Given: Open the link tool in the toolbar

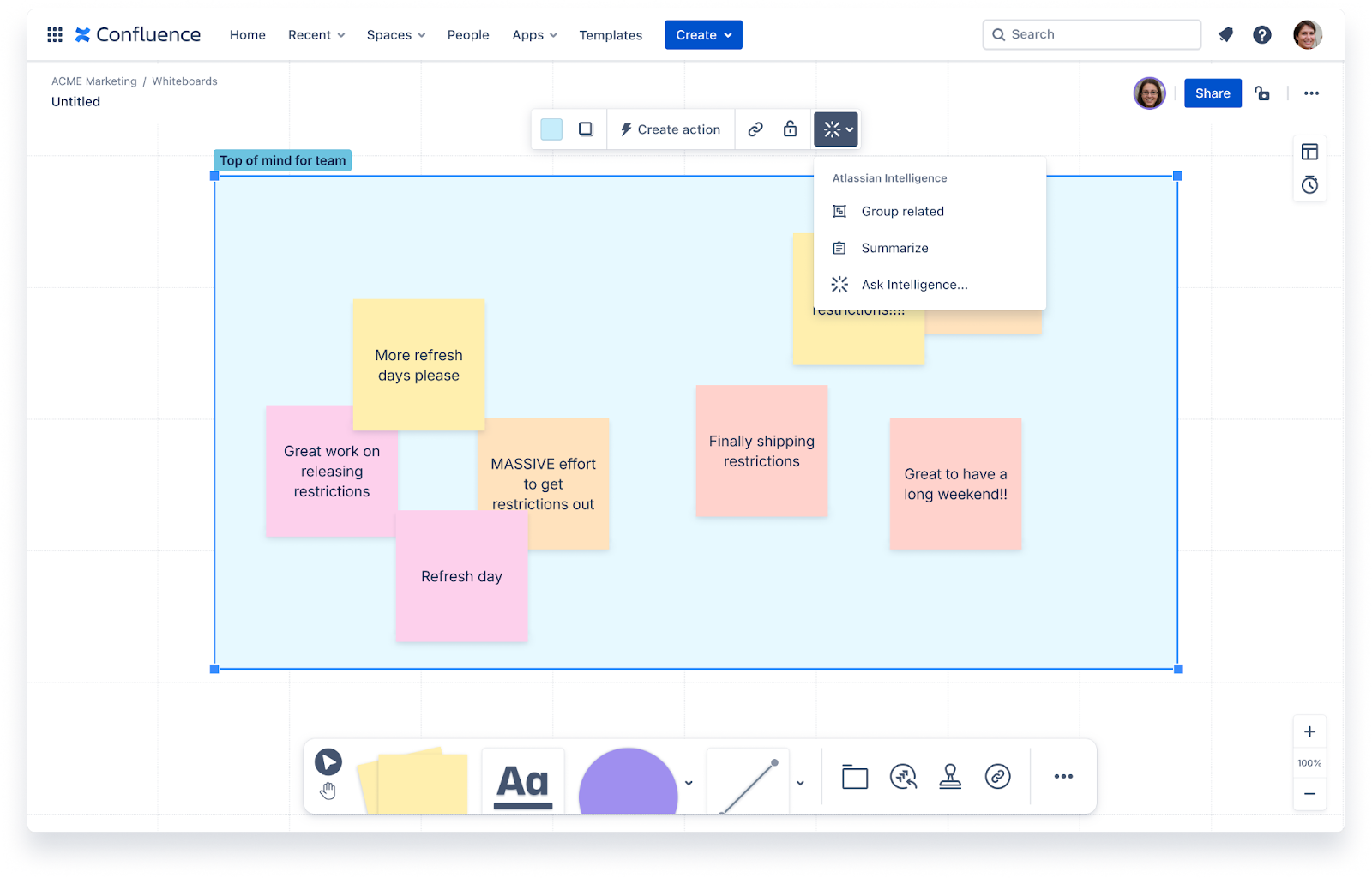Looking at the screenshot, I should (998, 776).
